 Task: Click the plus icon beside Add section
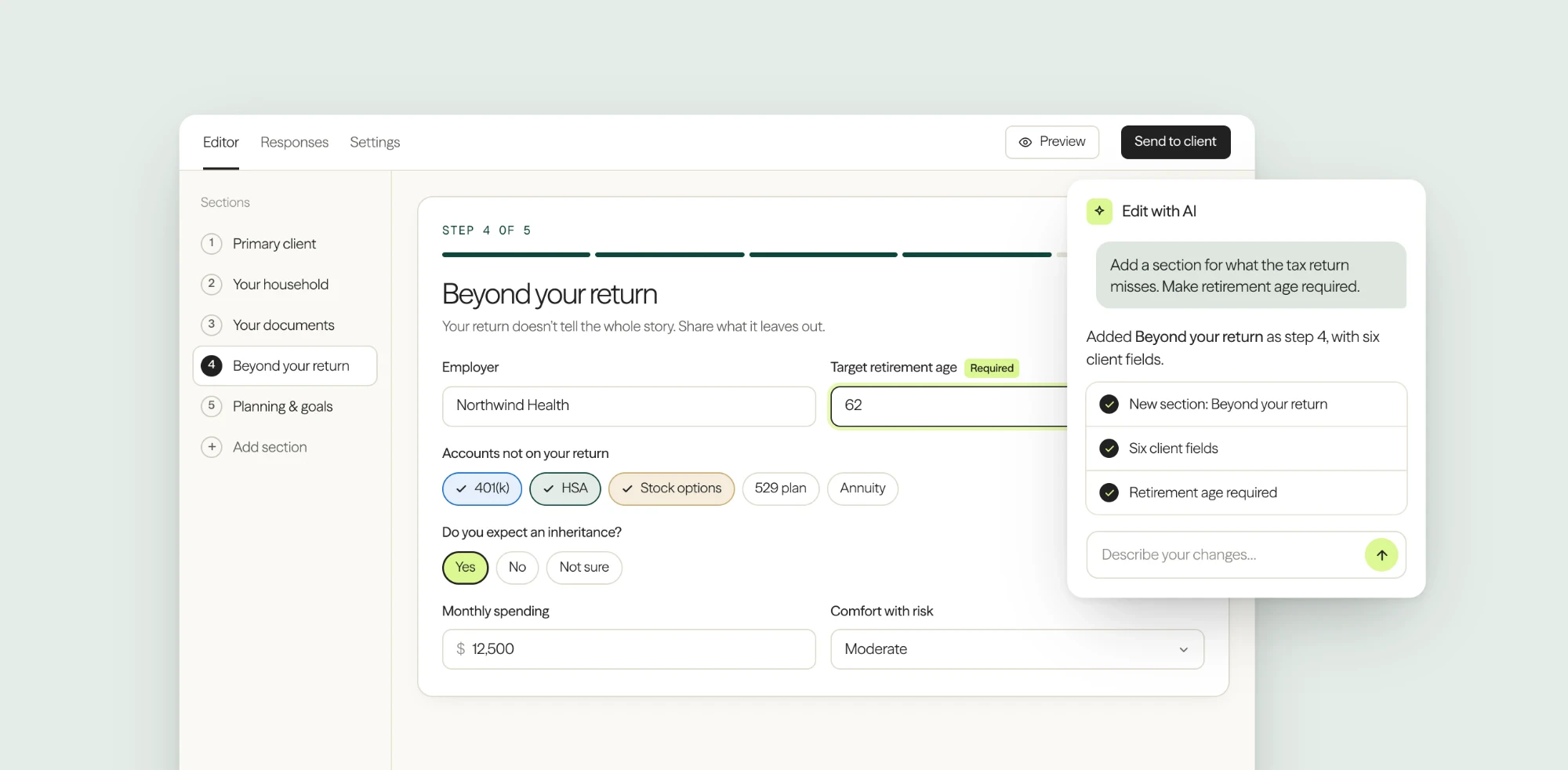pos(212,447)
